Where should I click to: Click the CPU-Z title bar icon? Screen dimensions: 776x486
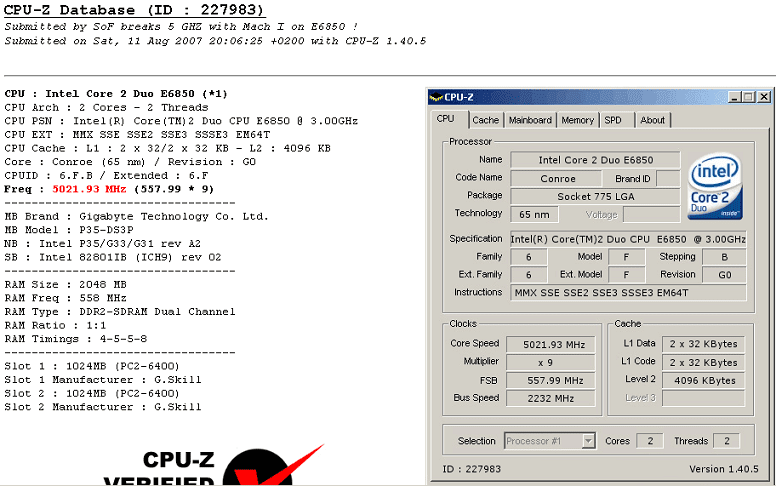coord(436,97)
